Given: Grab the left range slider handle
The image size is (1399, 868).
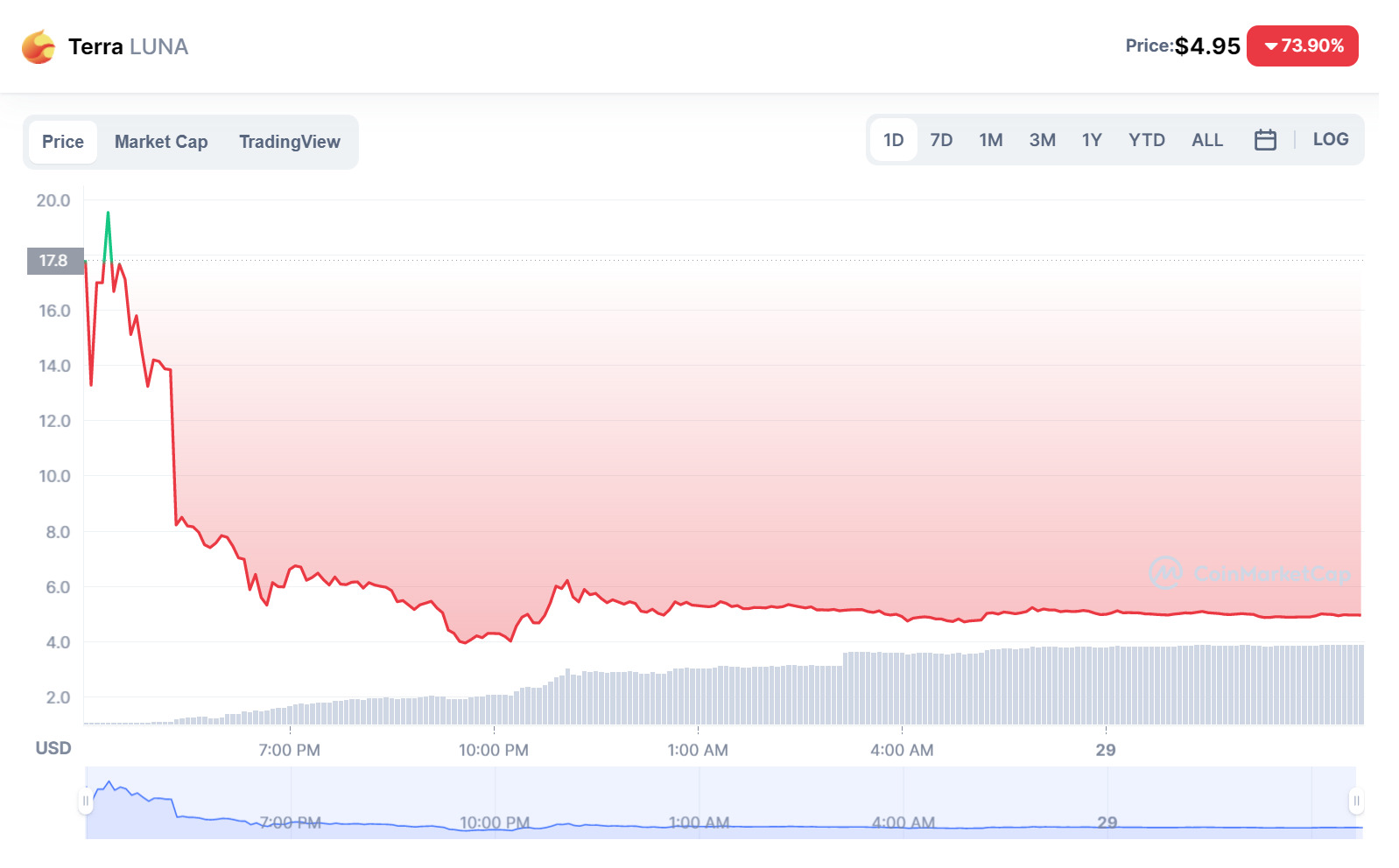Looking at the screenshot, I should point(86,801).
